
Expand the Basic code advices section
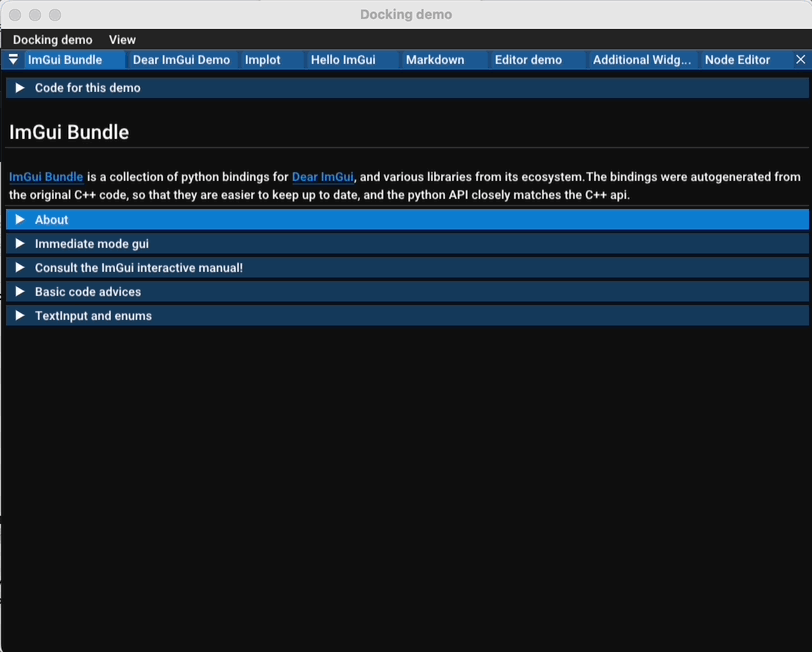click(407, 292)
